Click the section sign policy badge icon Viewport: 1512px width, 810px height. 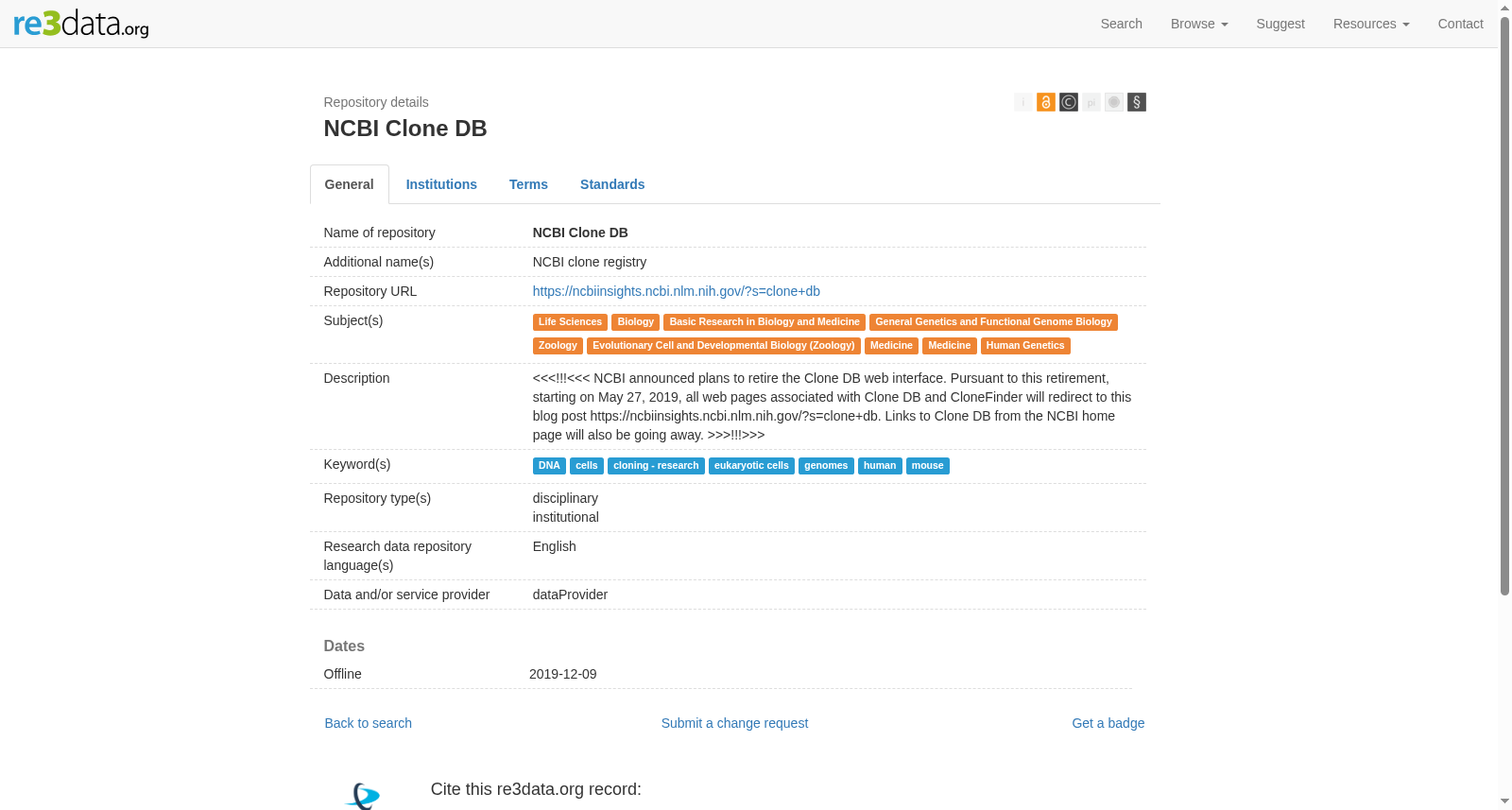[1137, 102]
